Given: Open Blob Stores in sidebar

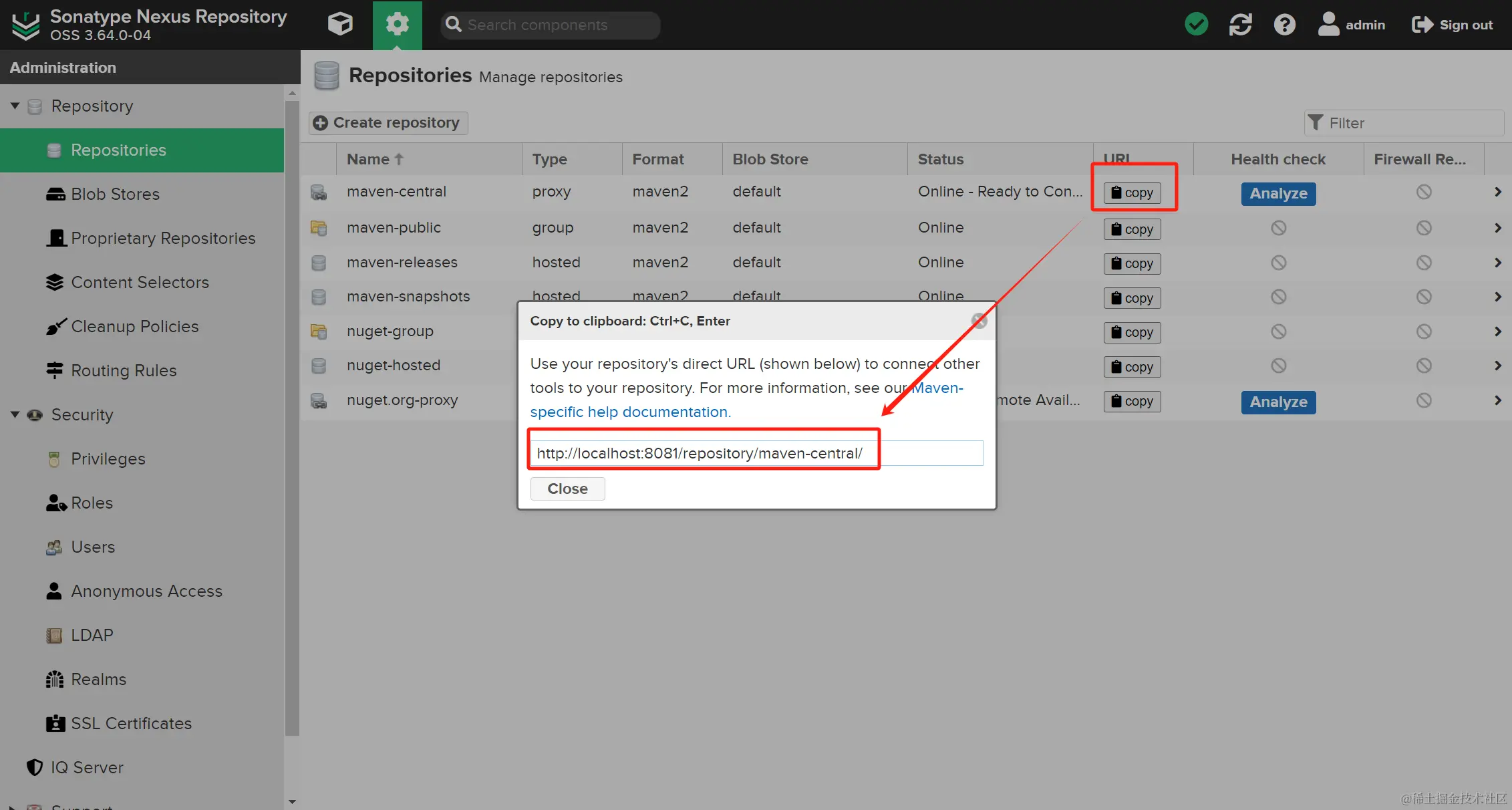Looking at the screenshot, I should (115, 194).
